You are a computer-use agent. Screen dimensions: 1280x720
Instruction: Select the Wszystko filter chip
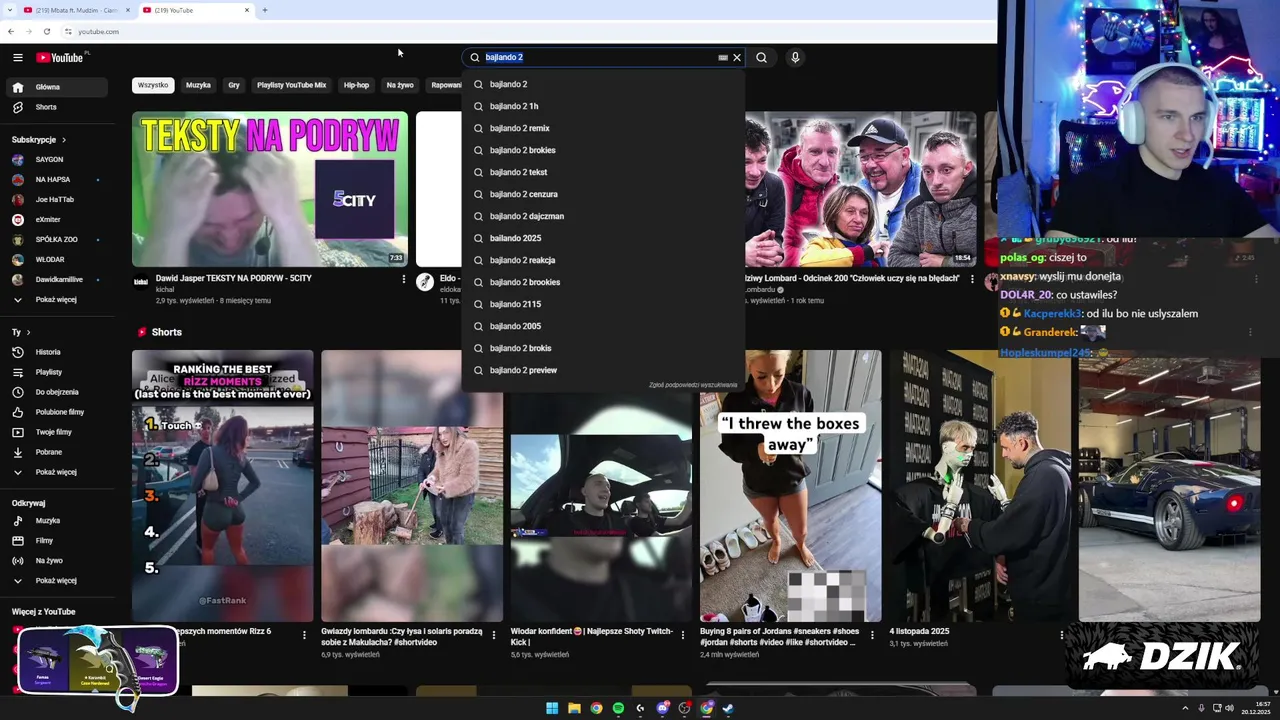pyautogui.click(x=153, y=85)
